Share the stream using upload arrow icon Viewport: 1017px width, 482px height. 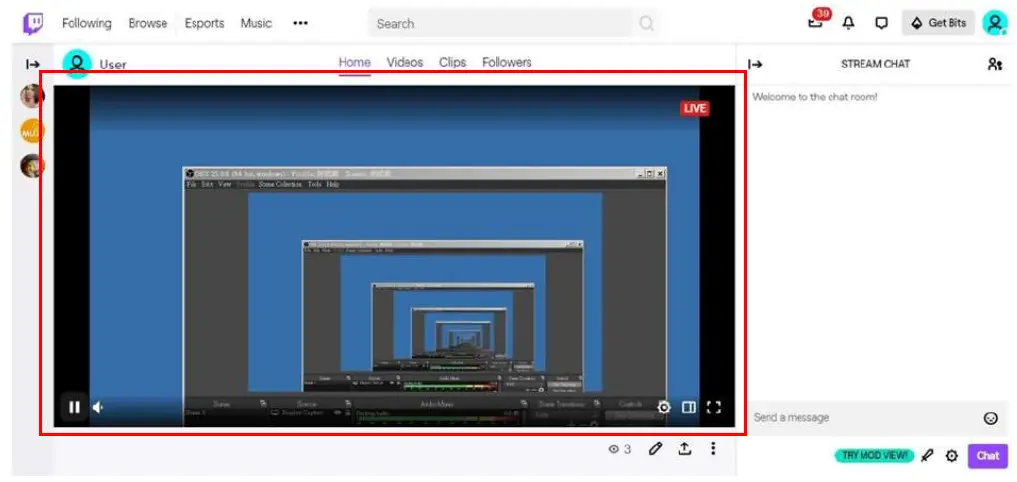click(x=685, y=448)
